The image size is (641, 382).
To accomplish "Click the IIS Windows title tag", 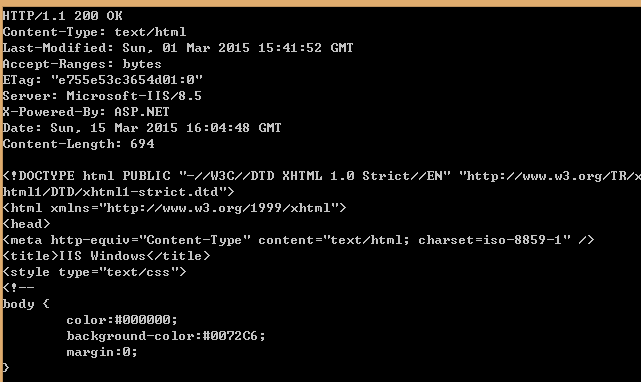I will point(106,256).
